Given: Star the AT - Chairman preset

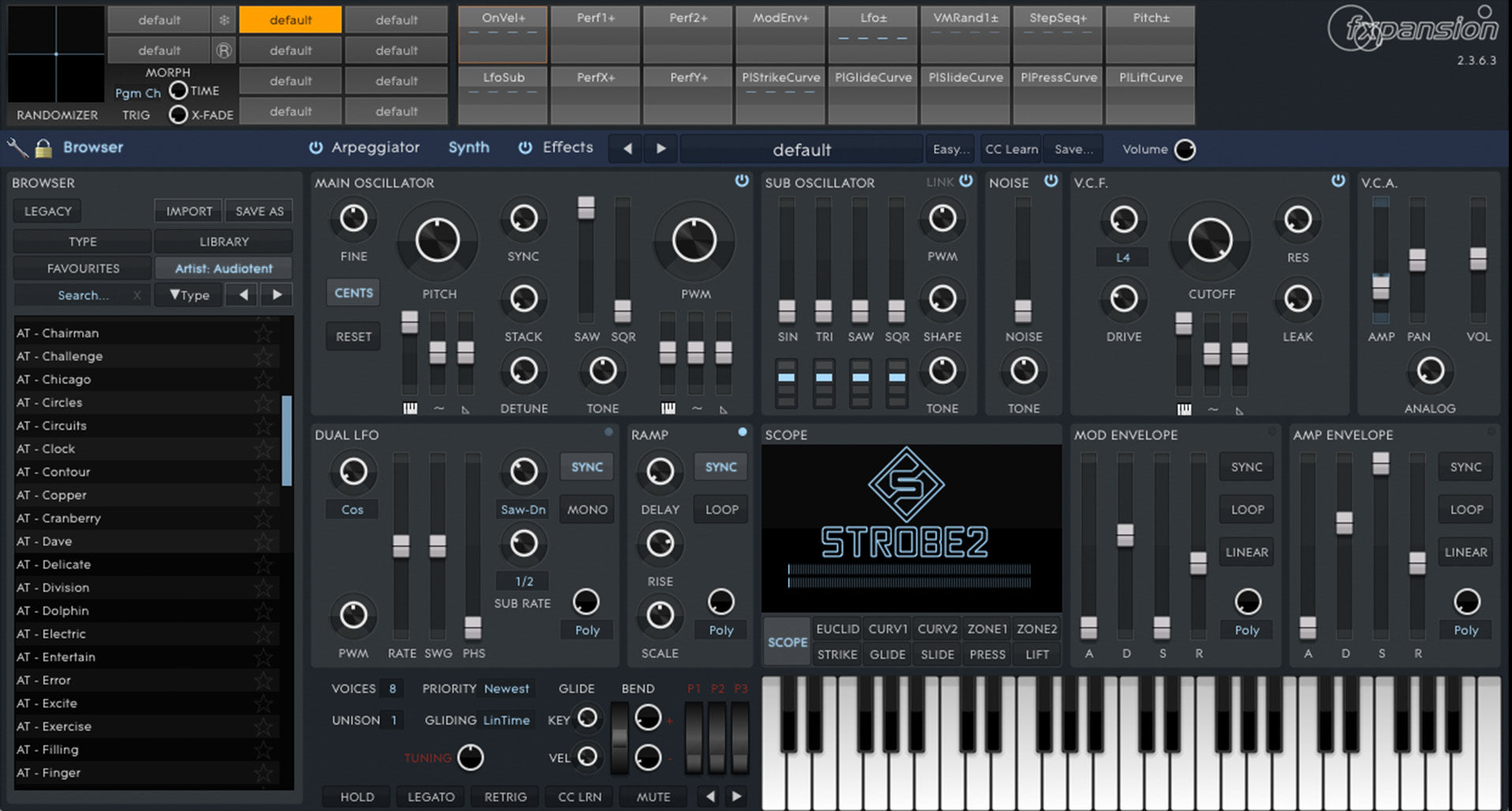Looking at the screenshot, I should (263, 333).
